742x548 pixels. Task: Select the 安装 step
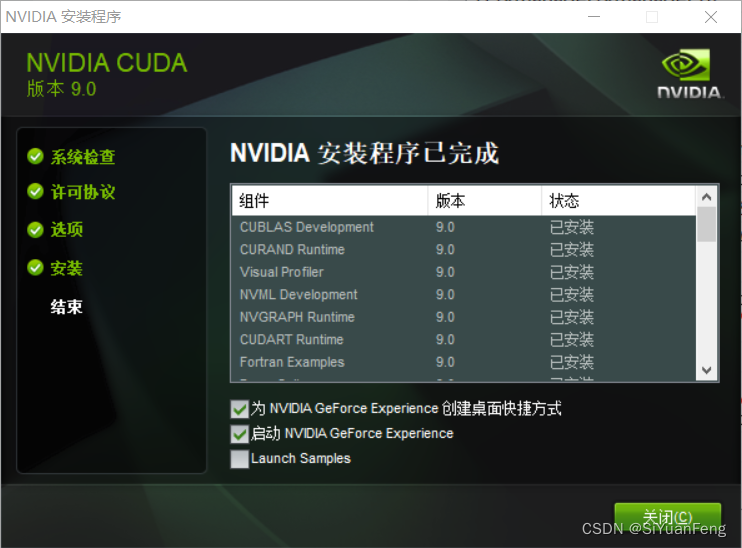67,268
